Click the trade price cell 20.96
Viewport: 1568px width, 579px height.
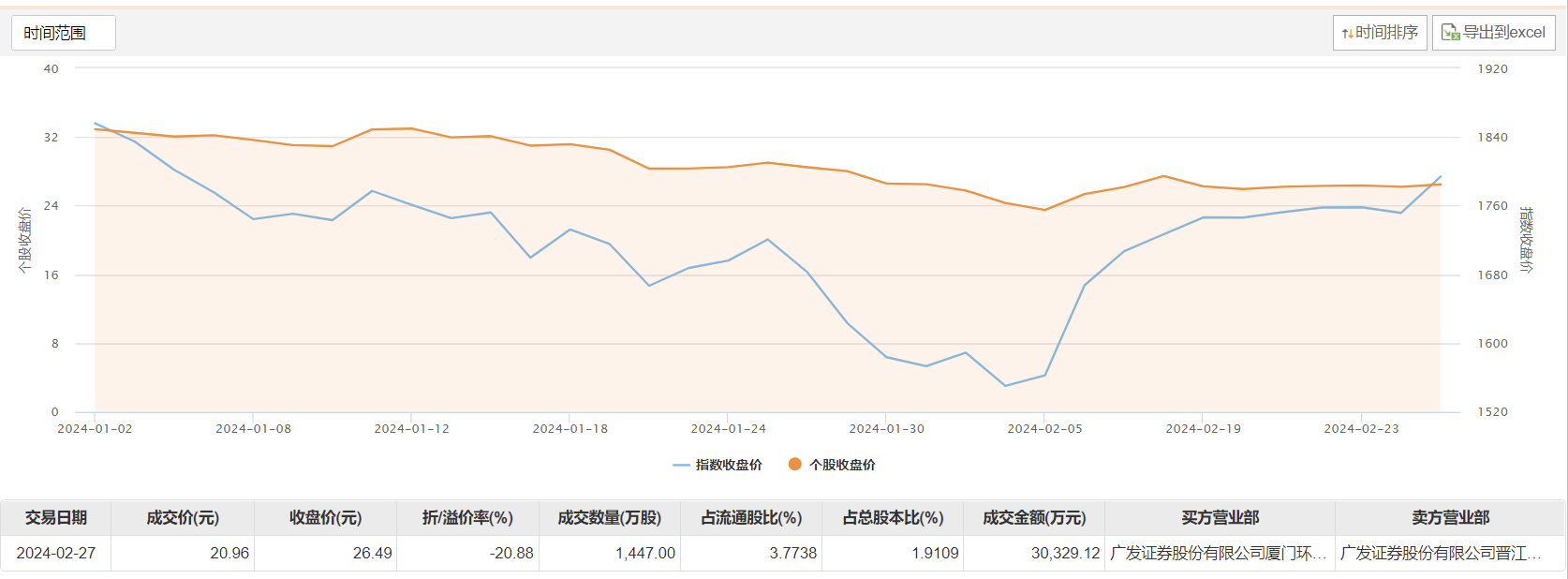click(183, 553)
